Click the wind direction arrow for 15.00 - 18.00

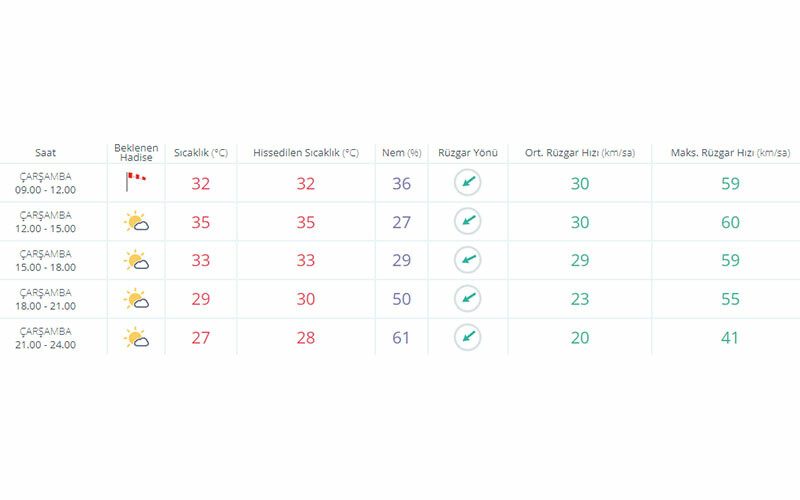coord(467,260)
